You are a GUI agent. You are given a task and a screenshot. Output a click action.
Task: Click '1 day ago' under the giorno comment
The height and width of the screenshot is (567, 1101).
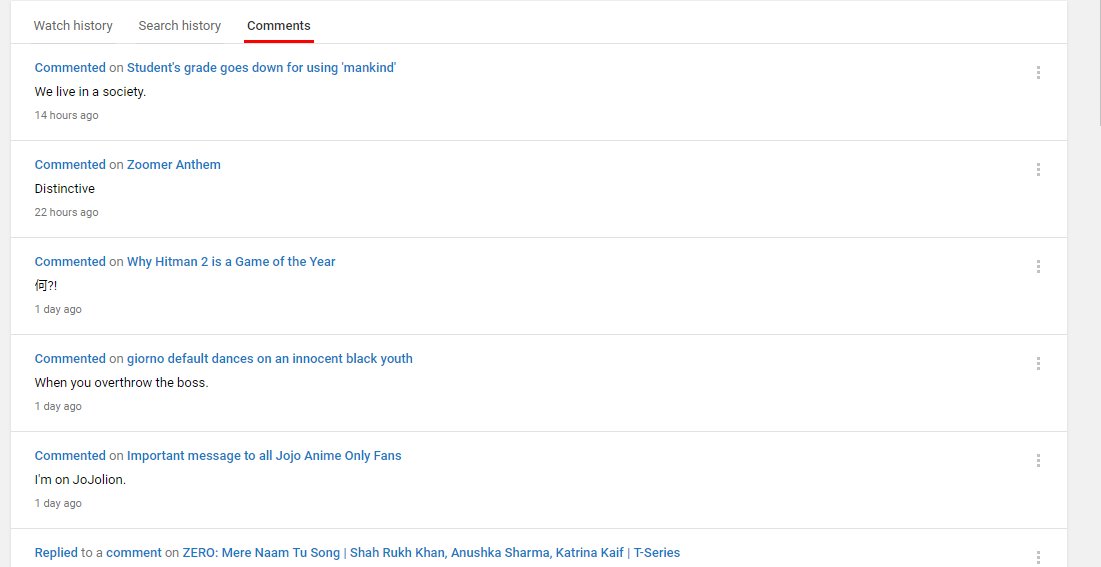pyautogui.click(x=58, y=406)
